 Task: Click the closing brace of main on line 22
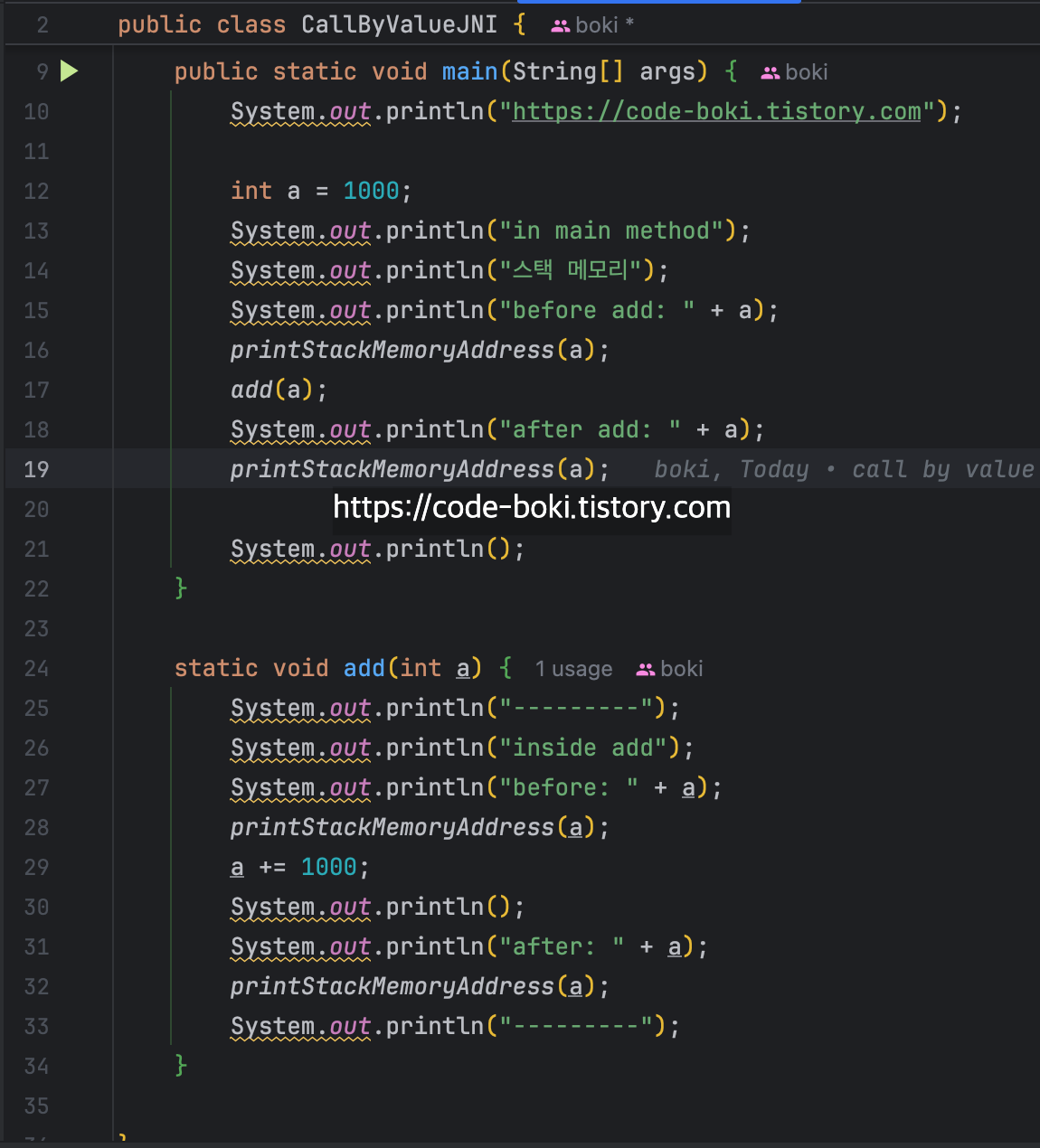(181, 588)
